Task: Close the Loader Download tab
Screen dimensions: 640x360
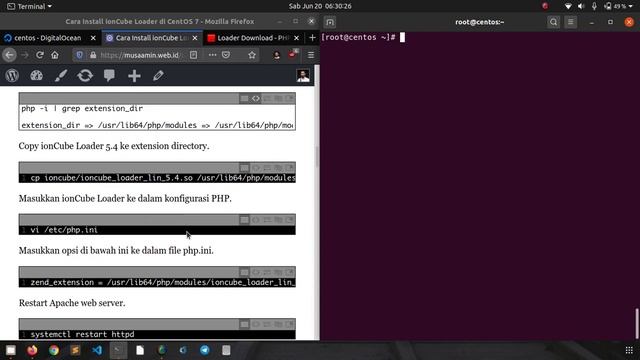Action: (296, 38)
